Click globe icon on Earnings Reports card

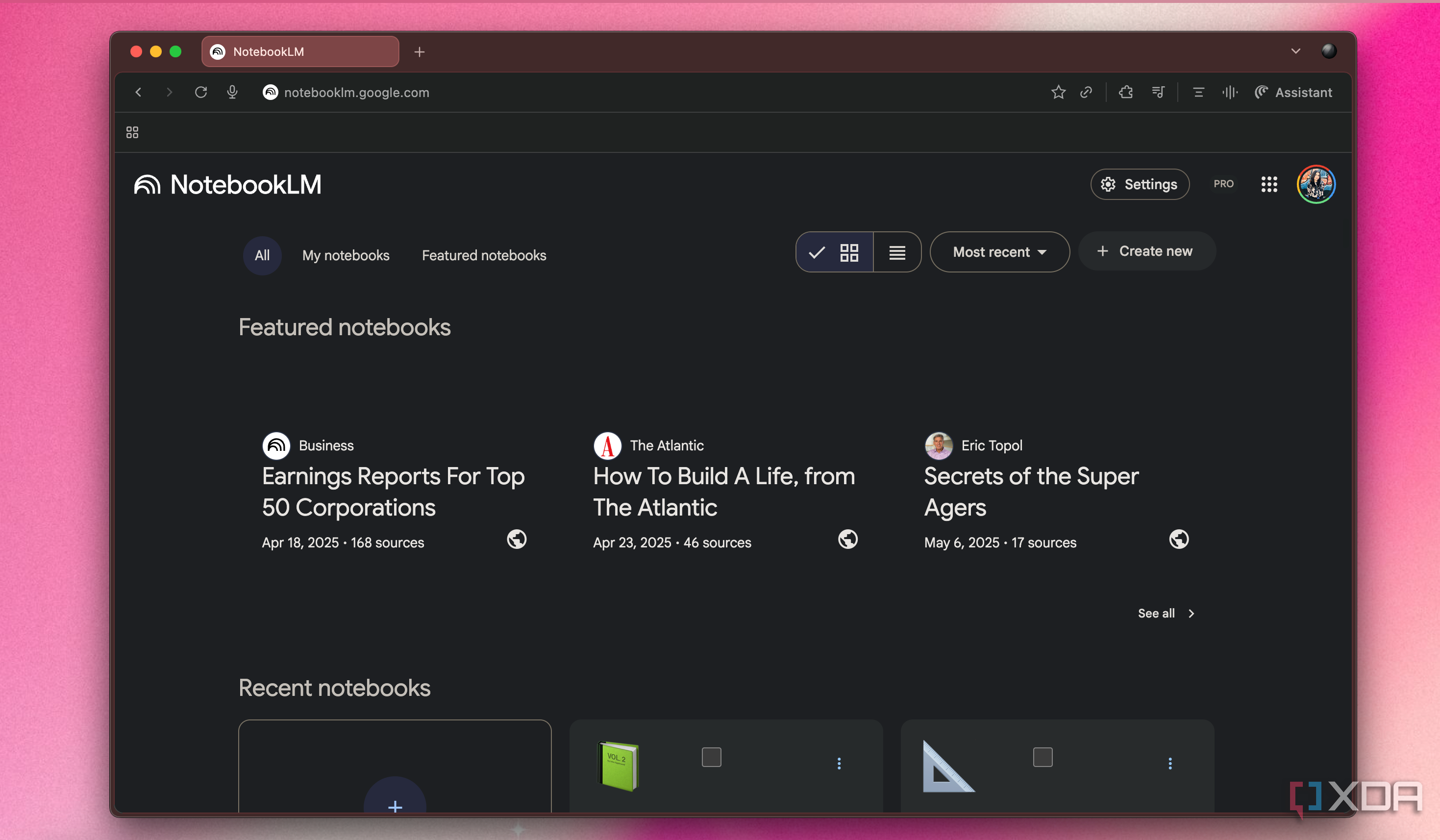[x=517, y=539]
